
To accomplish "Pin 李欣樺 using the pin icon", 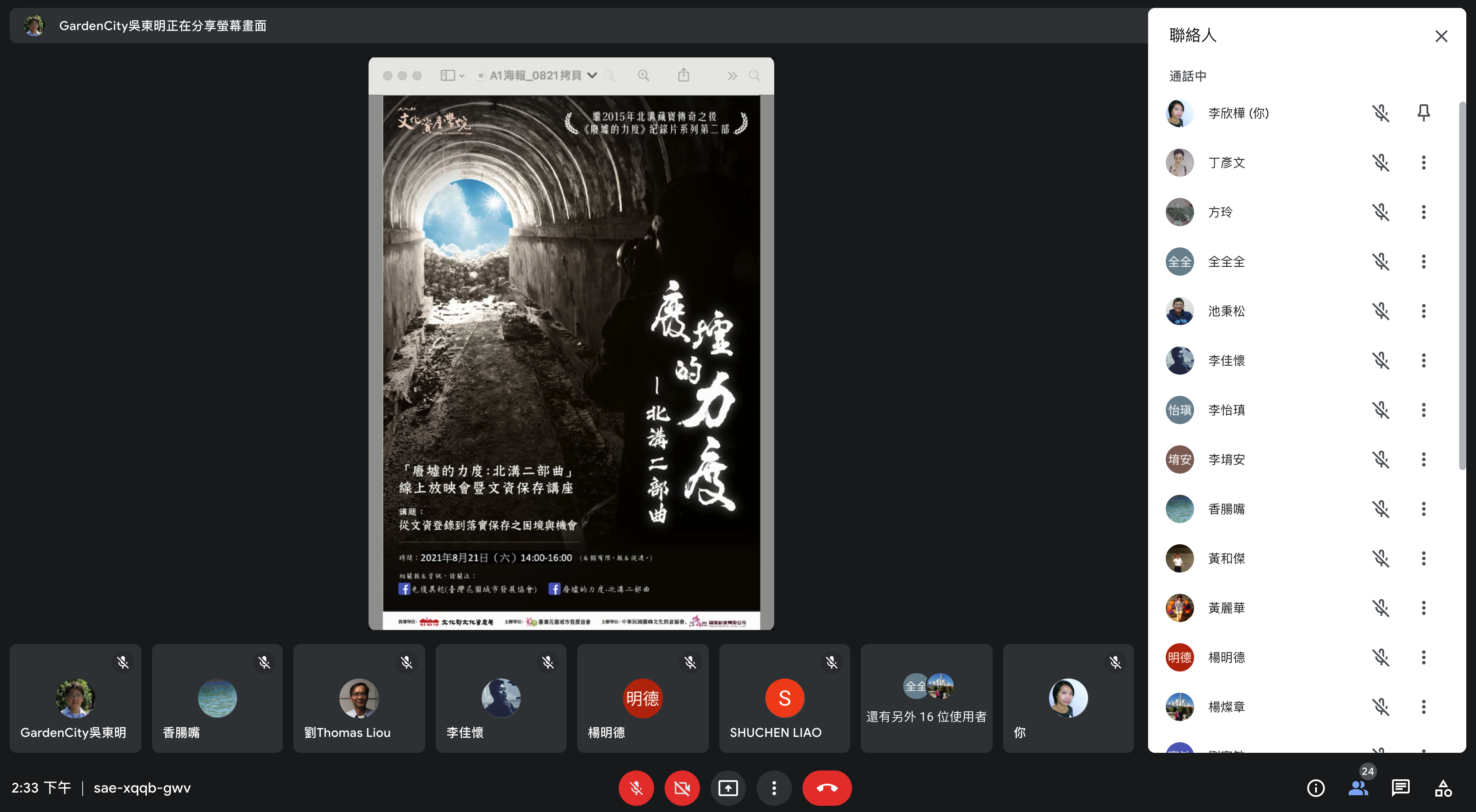I will click(1423, 113).
